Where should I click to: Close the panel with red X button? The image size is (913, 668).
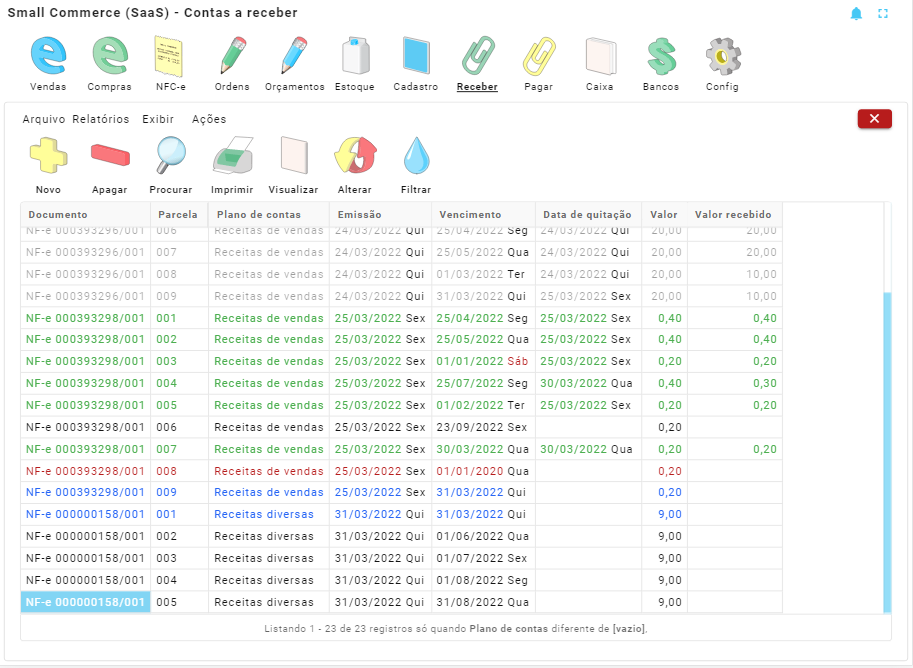(874, 119)
